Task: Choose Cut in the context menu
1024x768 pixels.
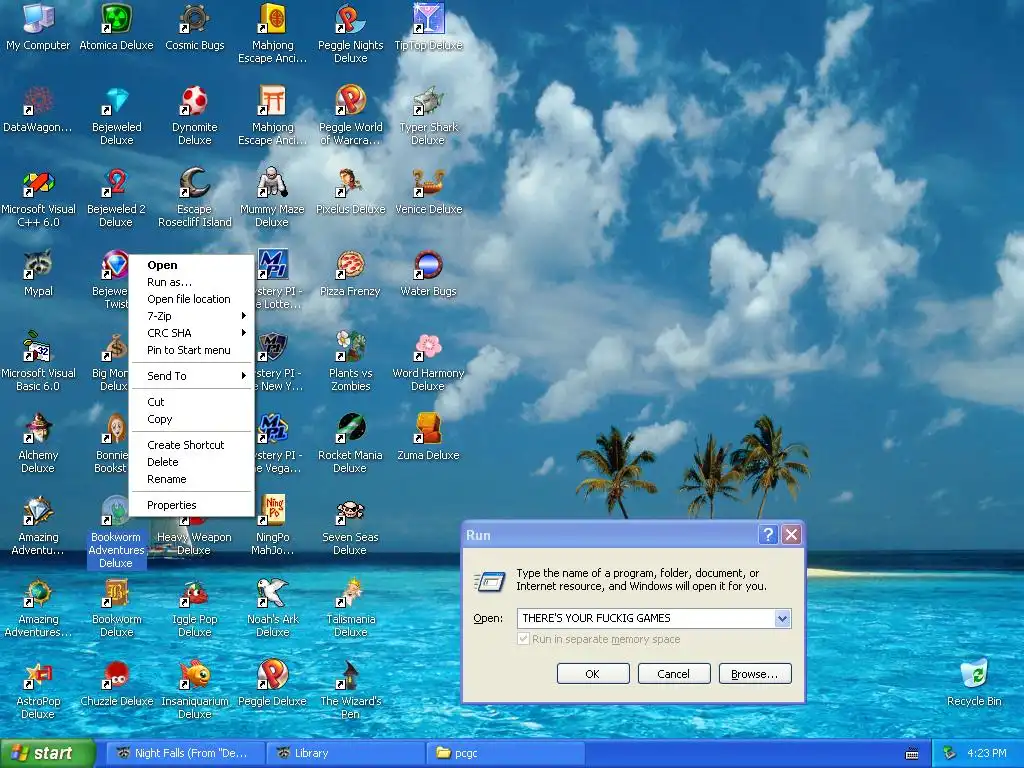Action: (x=191, y=402)
